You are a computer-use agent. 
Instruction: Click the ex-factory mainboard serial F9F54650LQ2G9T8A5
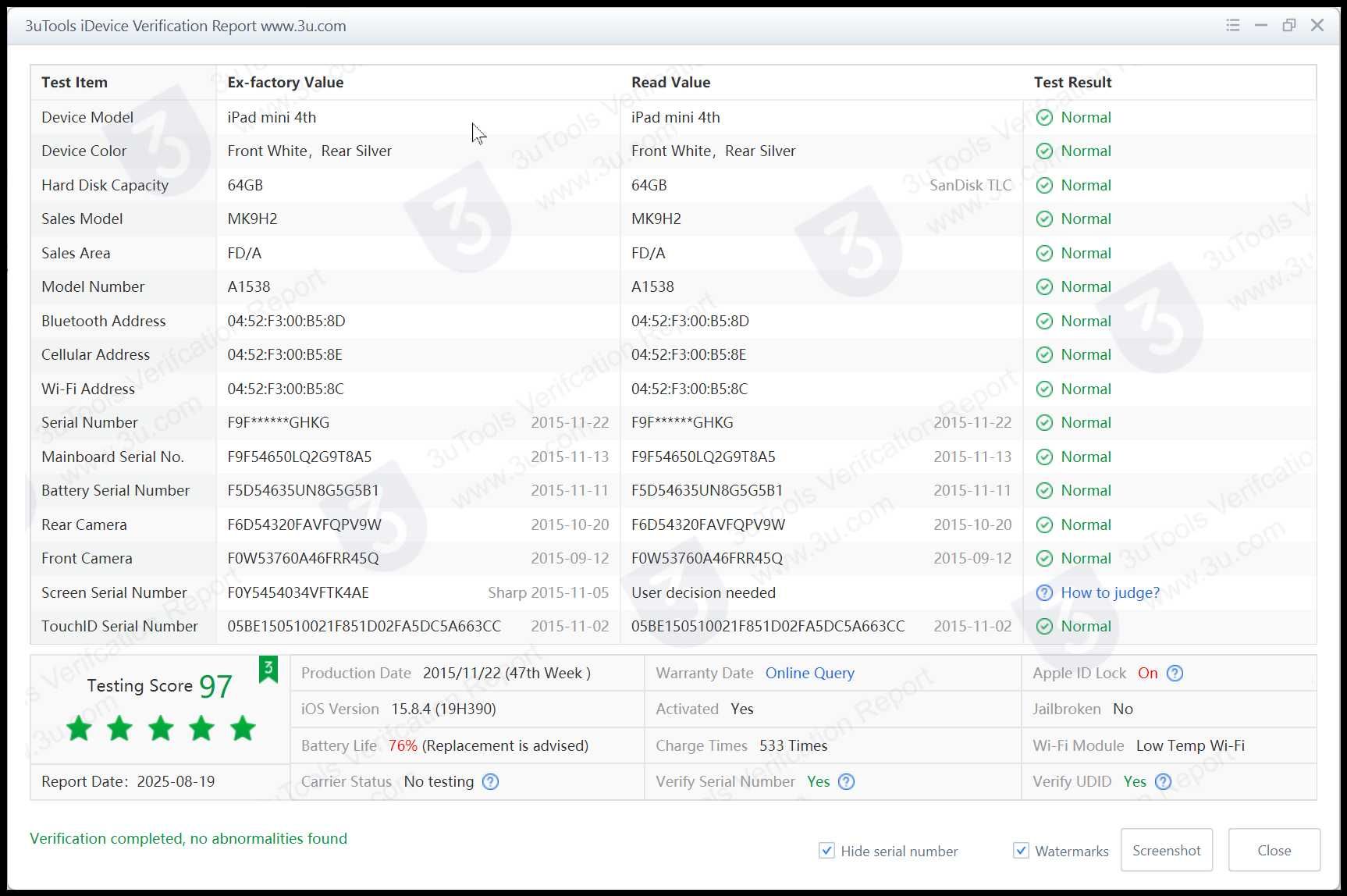tap(299, 457)
